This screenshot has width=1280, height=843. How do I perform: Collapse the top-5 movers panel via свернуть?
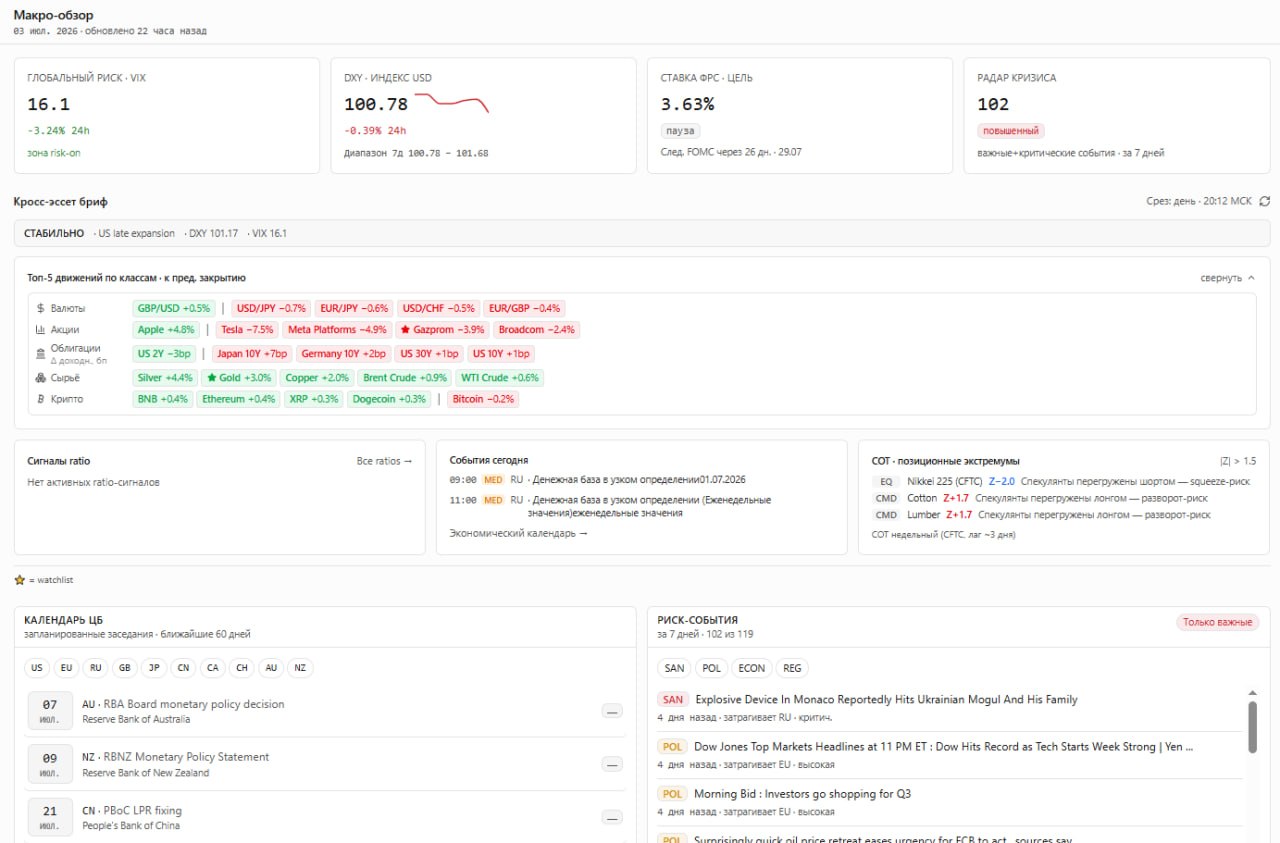coord(1228,278)
